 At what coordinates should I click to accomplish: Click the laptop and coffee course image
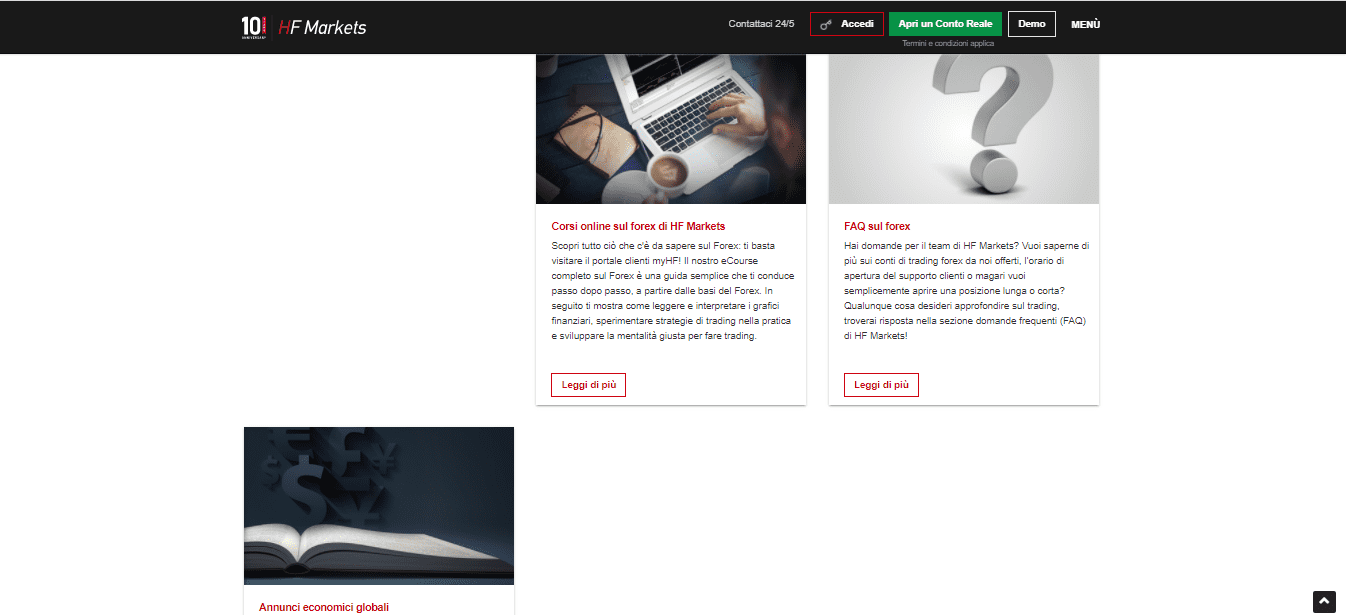tap(671, 129)
